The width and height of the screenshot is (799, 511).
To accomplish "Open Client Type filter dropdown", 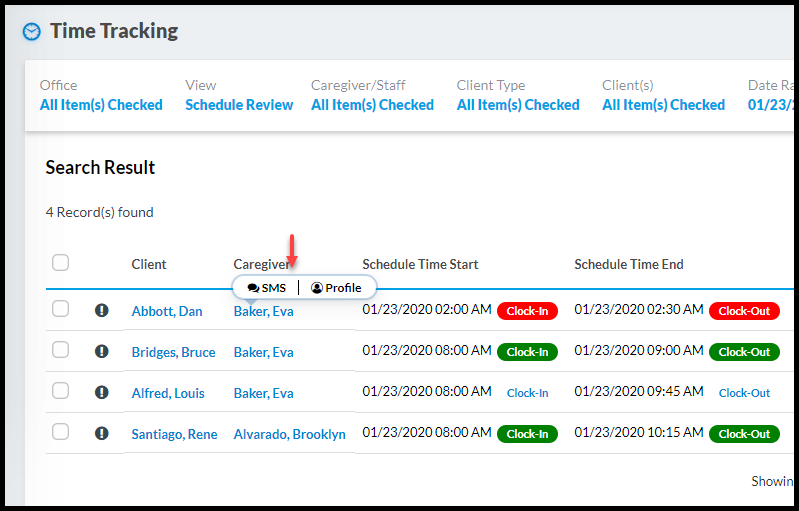I will [x=518, y=105].
